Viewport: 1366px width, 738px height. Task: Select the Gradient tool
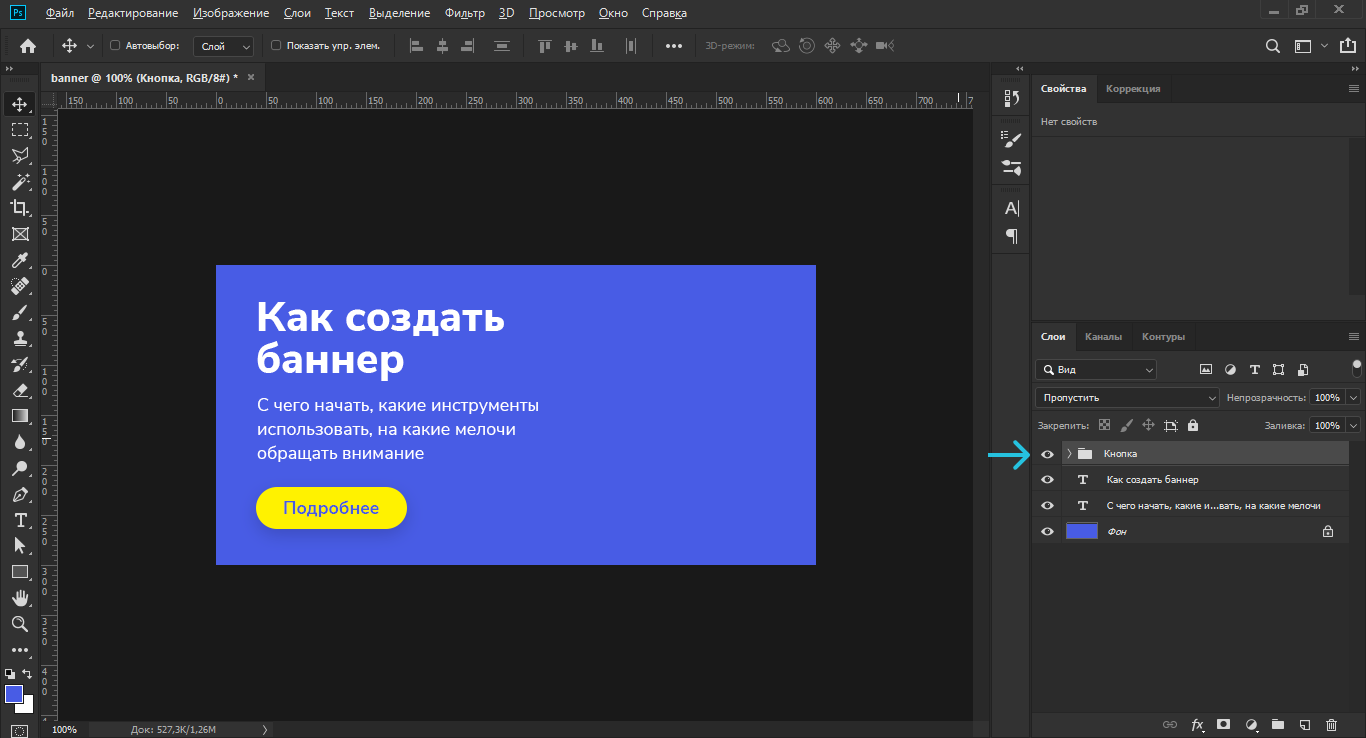tap(19, 416)
